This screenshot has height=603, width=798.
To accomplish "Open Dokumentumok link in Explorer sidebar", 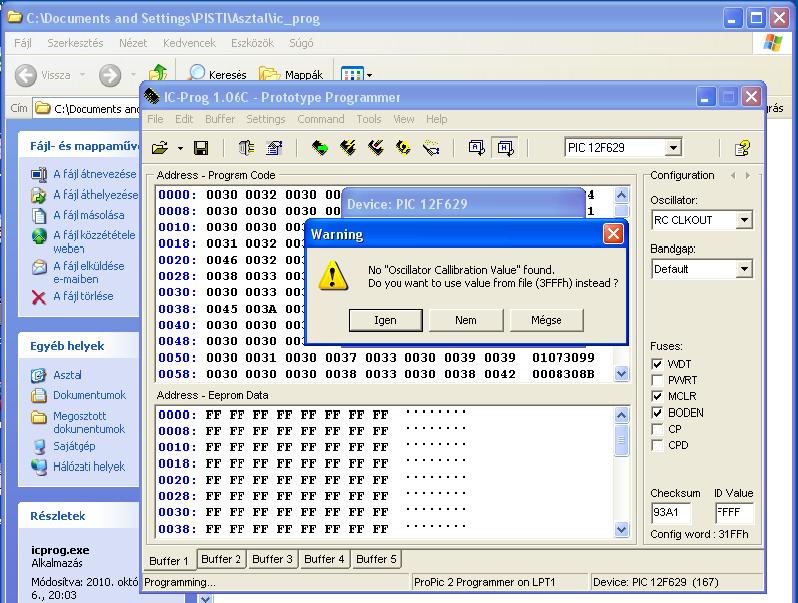I will [x=90, y=395].
